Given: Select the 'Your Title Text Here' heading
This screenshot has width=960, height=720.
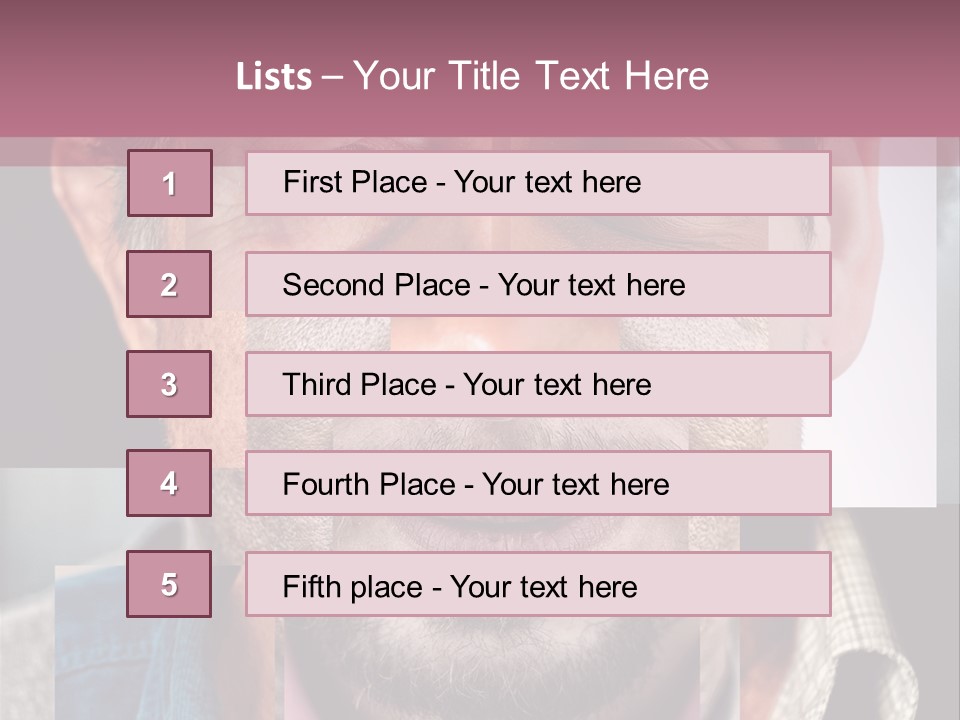Looking at the screenshot, I should [x=531, y=77].
